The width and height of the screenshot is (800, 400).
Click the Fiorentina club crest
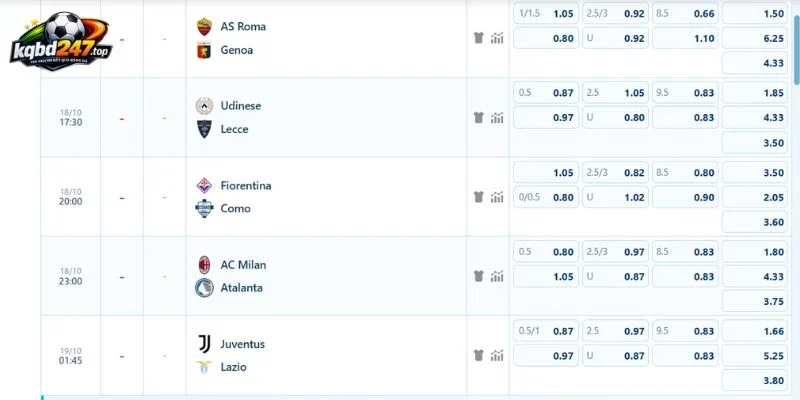coord(204,185)
